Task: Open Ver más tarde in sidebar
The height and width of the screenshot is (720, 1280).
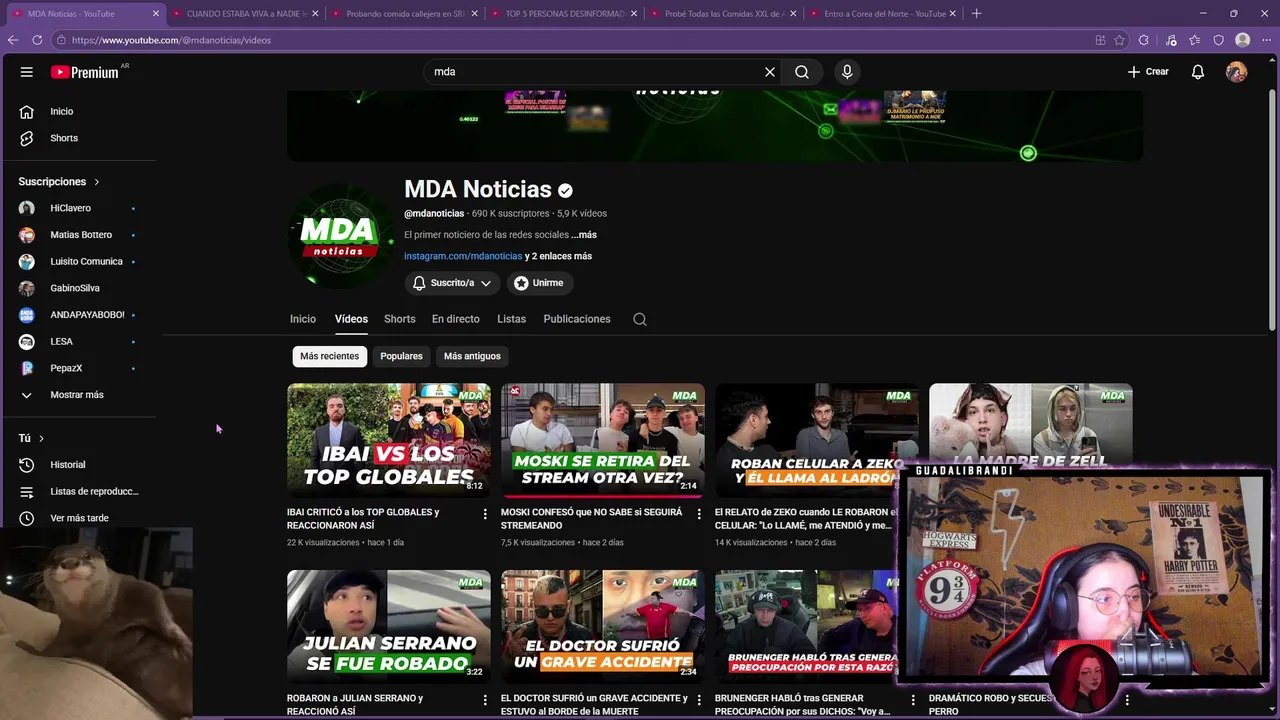Action: tap(80, 518)
